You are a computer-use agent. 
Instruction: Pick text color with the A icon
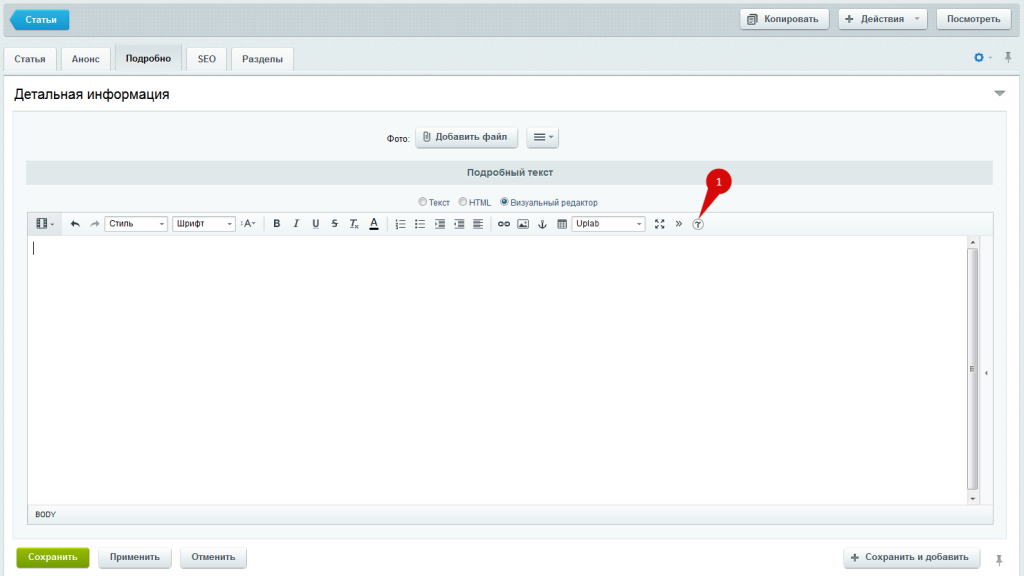coord(373,224)
